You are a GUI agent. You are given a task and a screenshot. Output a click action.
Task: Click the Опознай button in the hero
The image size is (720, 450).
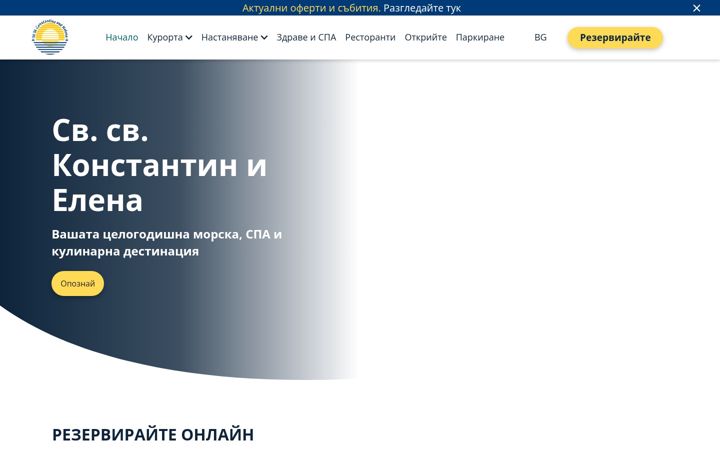tap(78, 283)
